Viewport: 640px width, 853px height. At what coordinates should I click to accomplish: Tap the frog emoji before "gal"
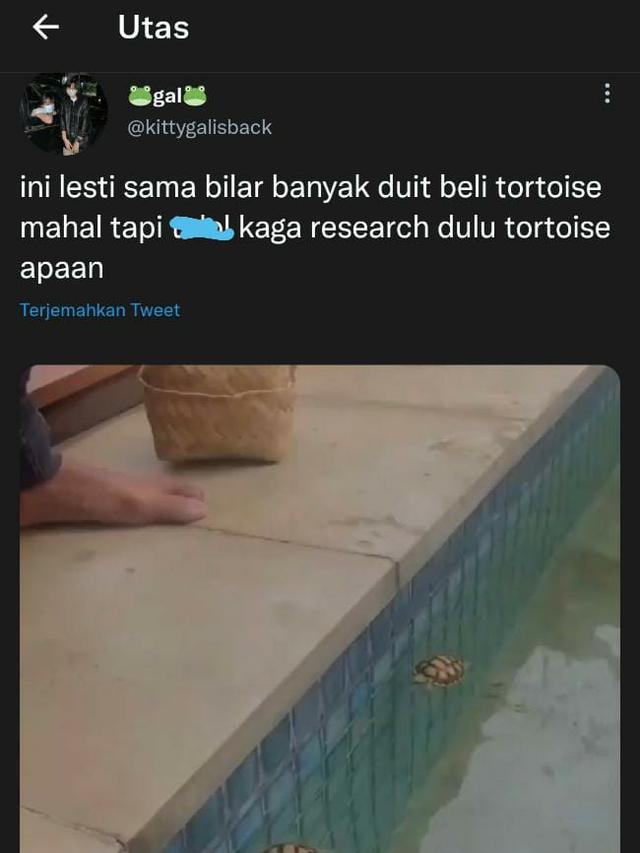140,96
